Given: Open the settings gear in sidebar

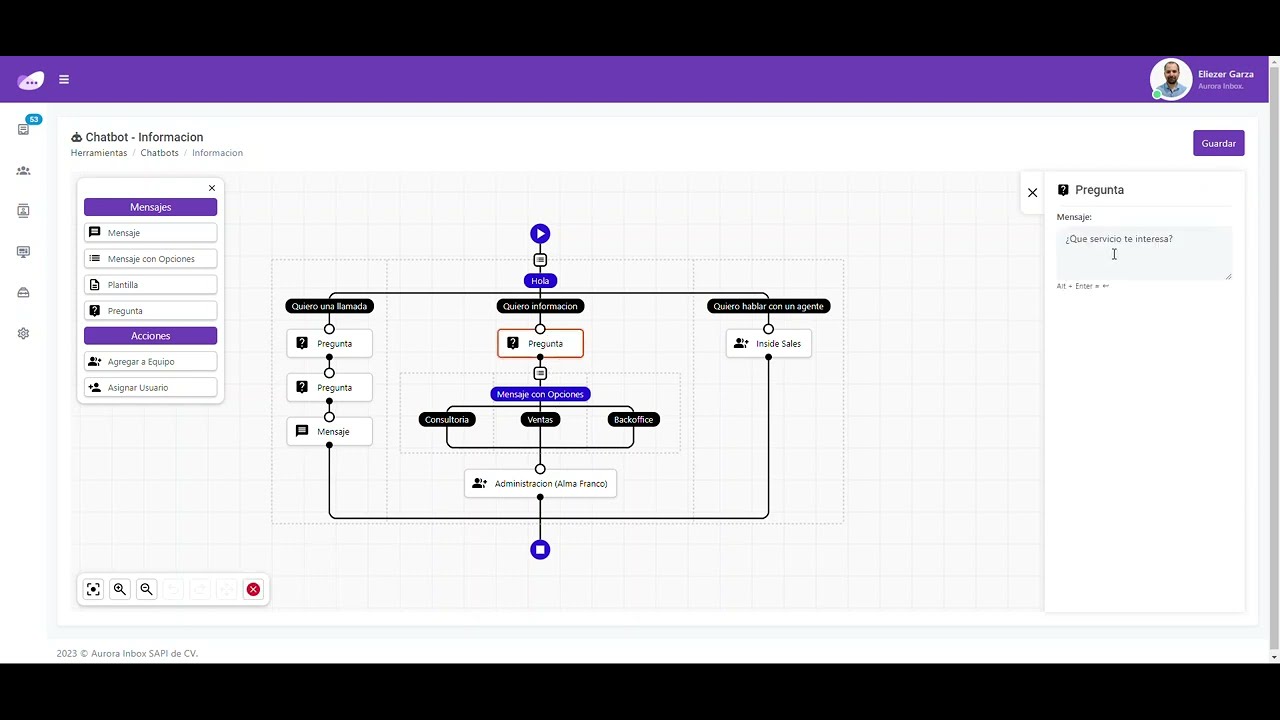Looking at the screenshot, I should pyautogui.click(x=23, y=333).
